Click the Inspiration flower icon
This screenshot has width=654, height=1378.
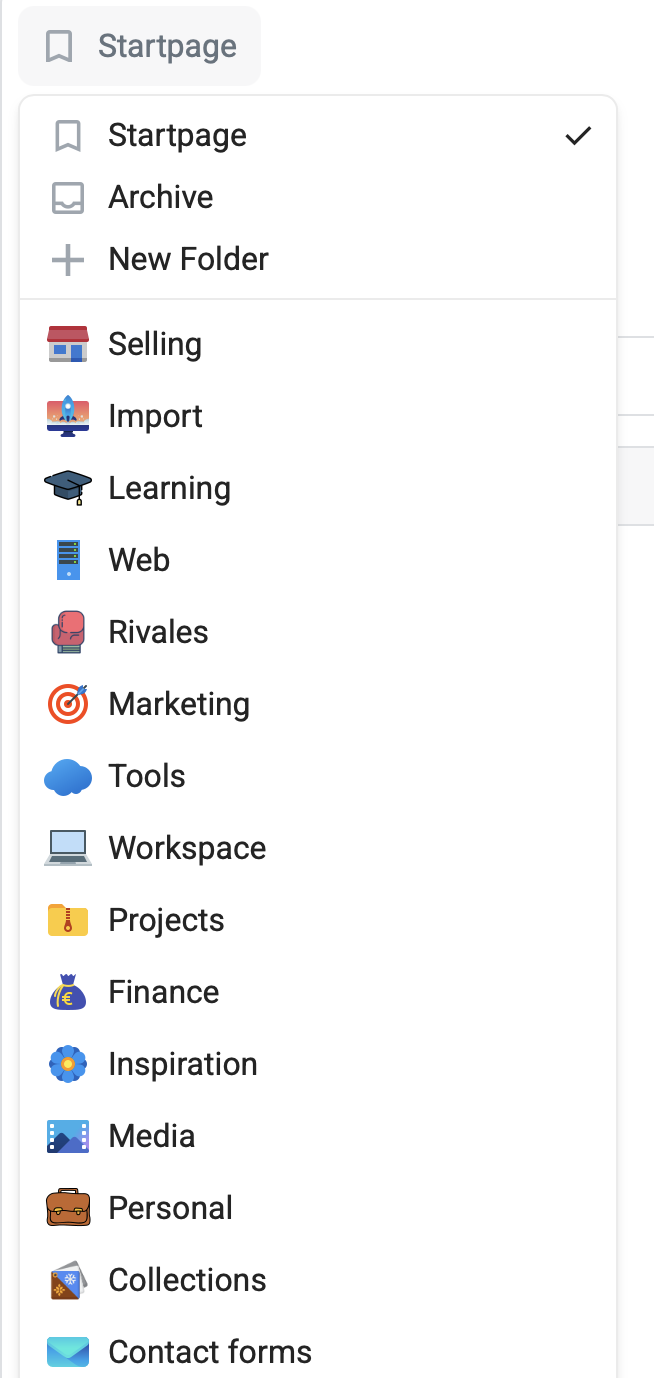68,1064
